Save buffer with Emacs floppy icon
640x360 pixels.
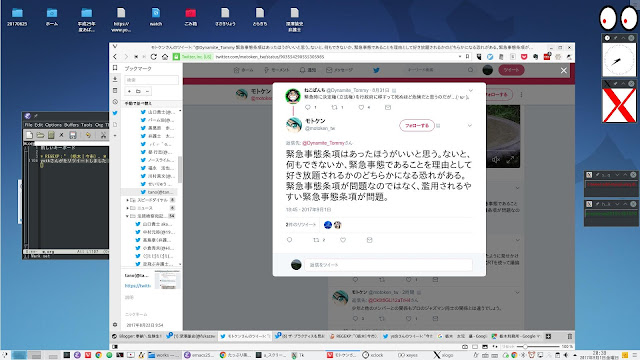73,135
